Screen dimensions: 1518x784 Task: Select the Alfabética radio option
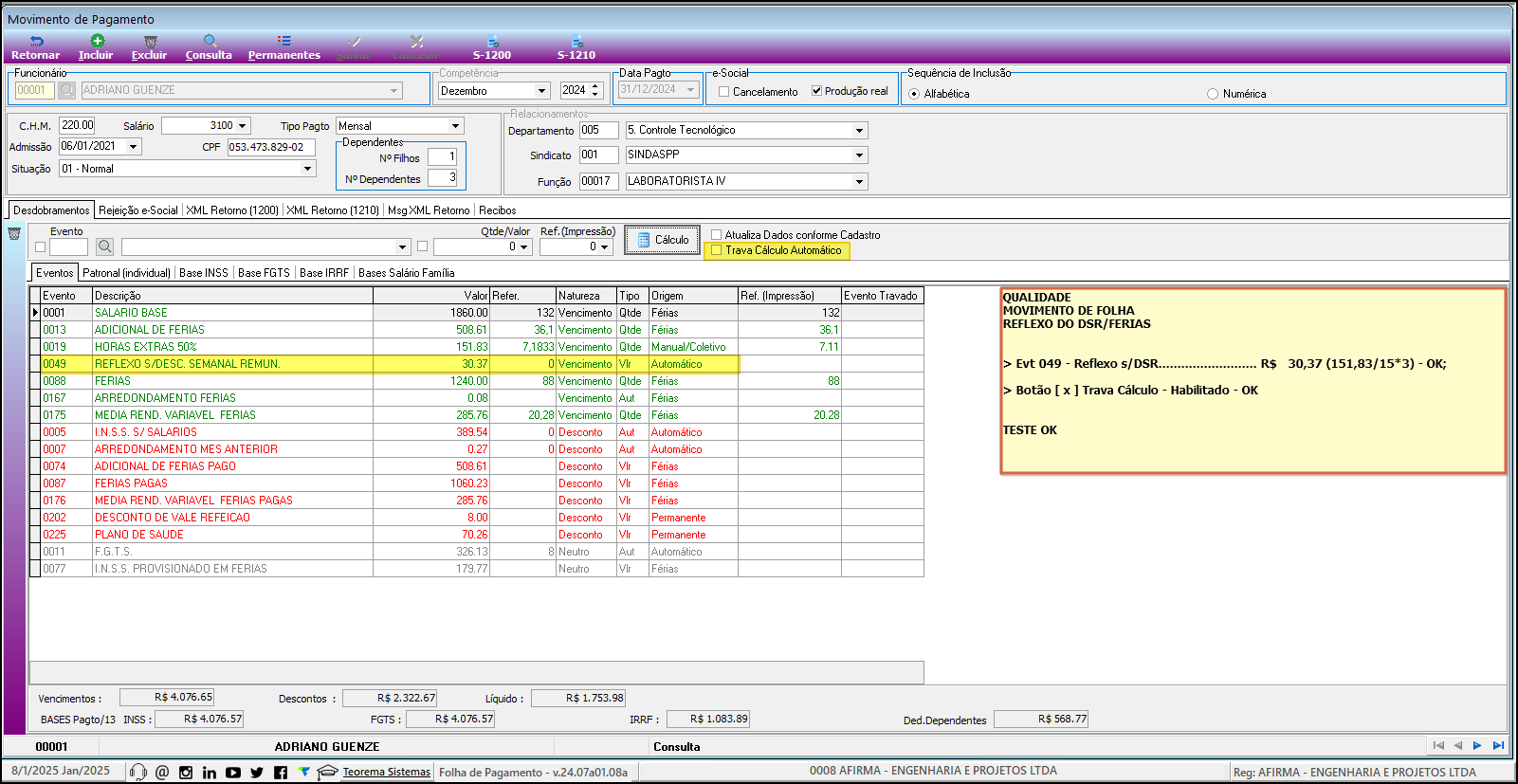(x=914, y=94)
